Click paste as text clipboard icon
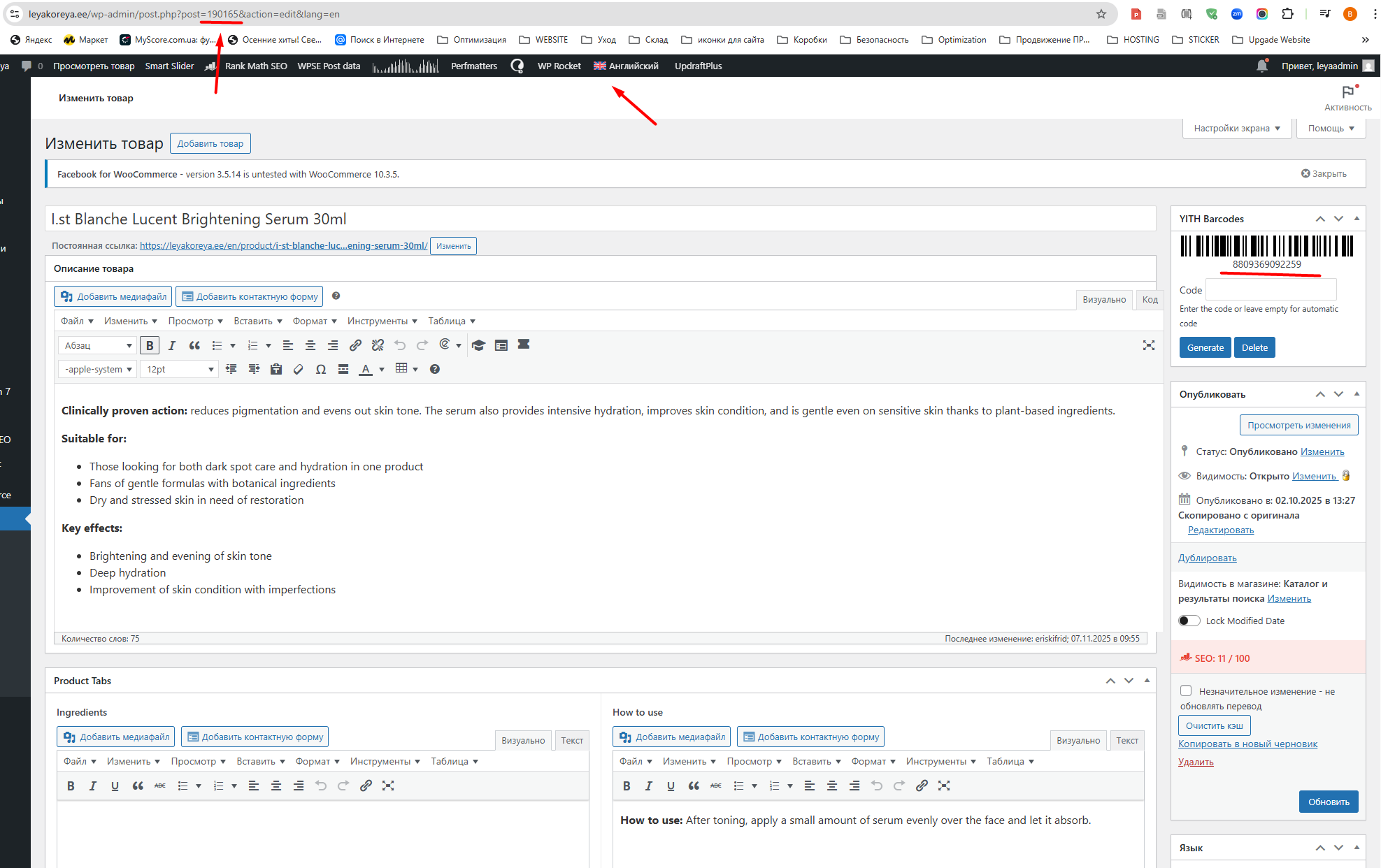This screenshot has width=1381, height=868. click(x=276, y=369)
